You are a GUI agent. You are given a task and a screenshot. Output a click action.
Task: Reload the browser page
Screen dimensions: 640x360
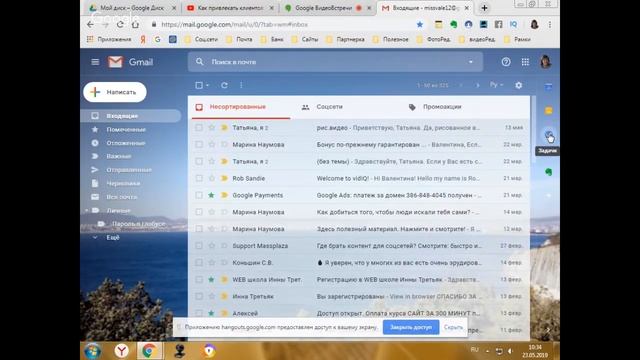click(120, 24)
